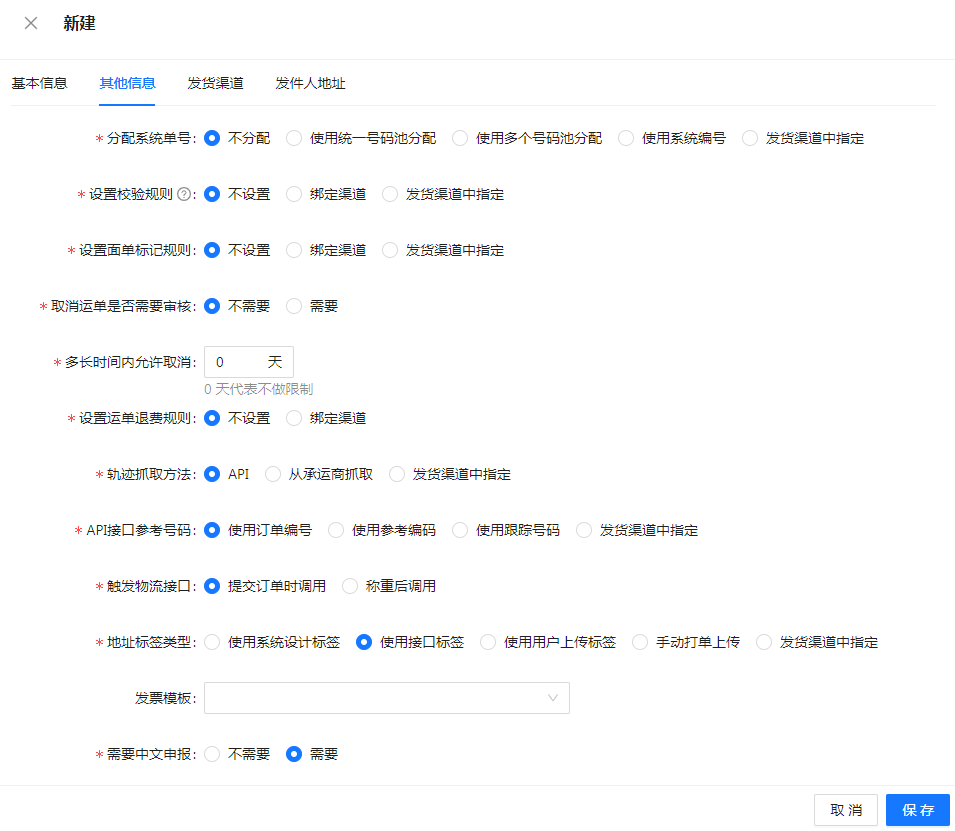The width and height of the screenshot is (955, 831).
Task: Select the 其他信息 tab
Action: click(127, 83)
